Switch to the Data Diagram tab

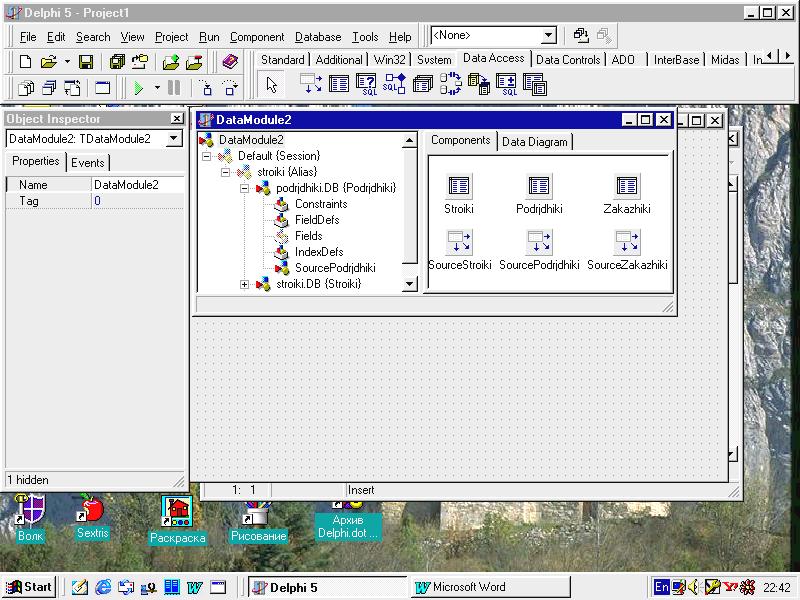pyautogui.click(x=535, y=142)
